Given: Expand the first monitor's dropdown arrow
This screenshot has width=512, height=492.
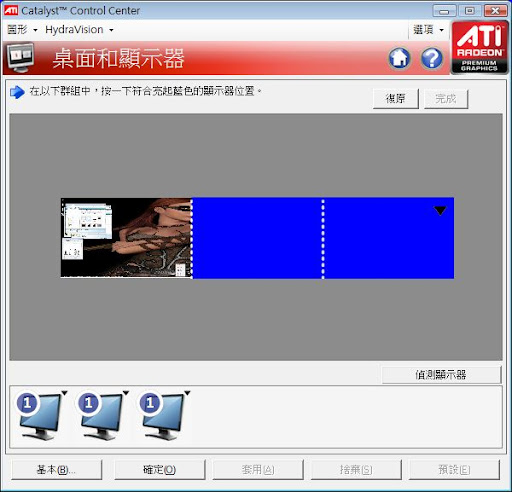Looking at the screenshot, I should 64,393.
